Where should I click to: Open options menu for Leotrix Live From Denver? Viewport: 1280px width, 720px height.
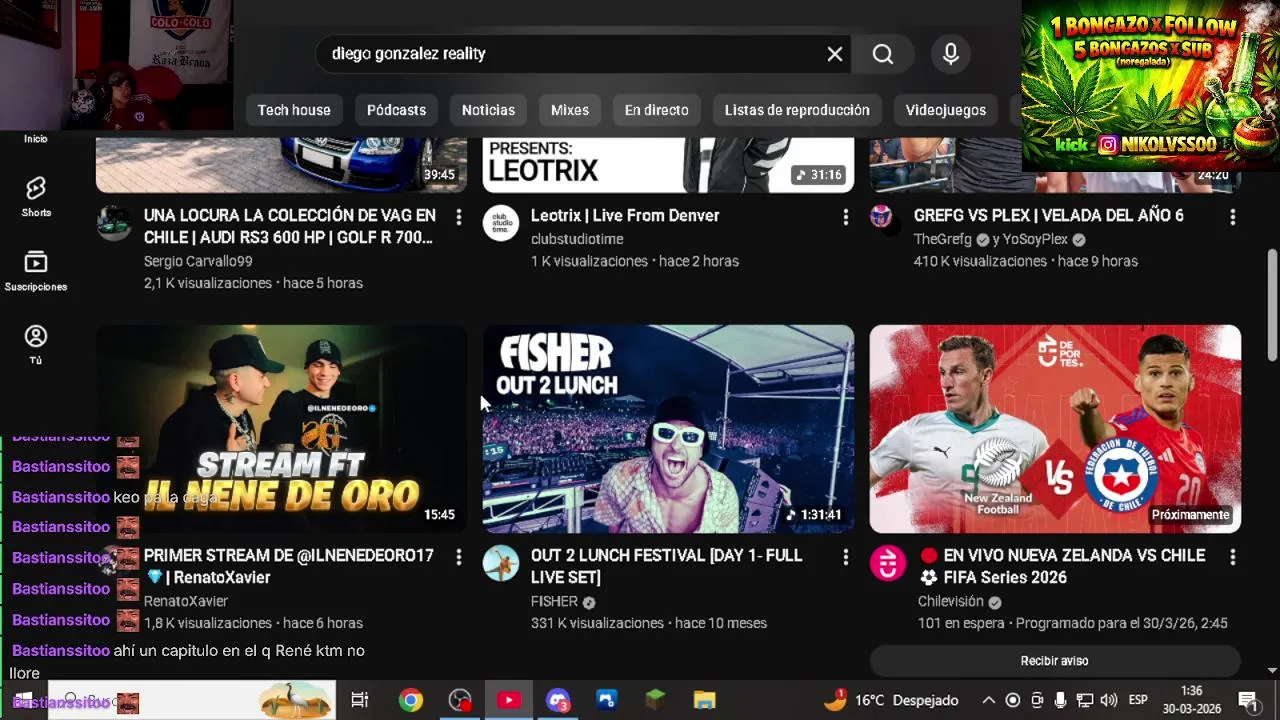[x=845, y=217]
